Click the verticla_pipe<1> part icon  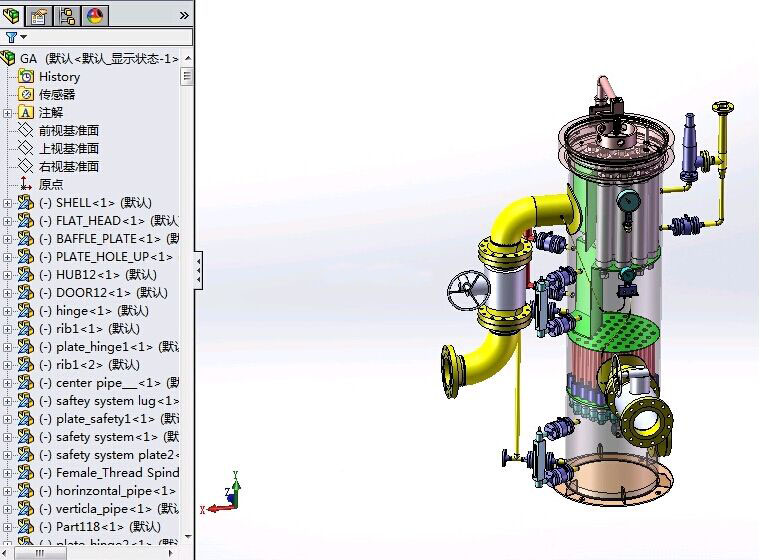[x=25, y=509]
